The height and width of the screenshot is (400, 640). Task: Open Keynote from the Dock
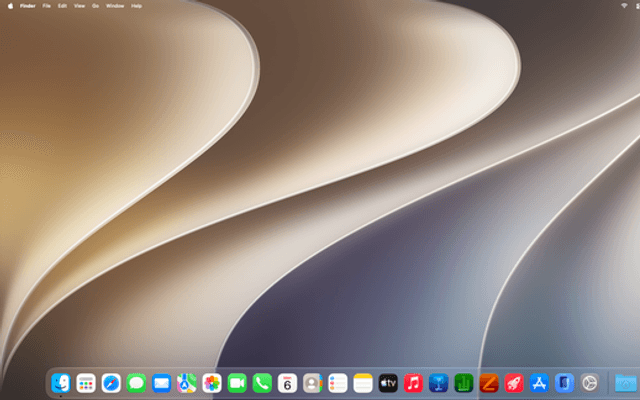pyautogui.click(x=438, y=383)
